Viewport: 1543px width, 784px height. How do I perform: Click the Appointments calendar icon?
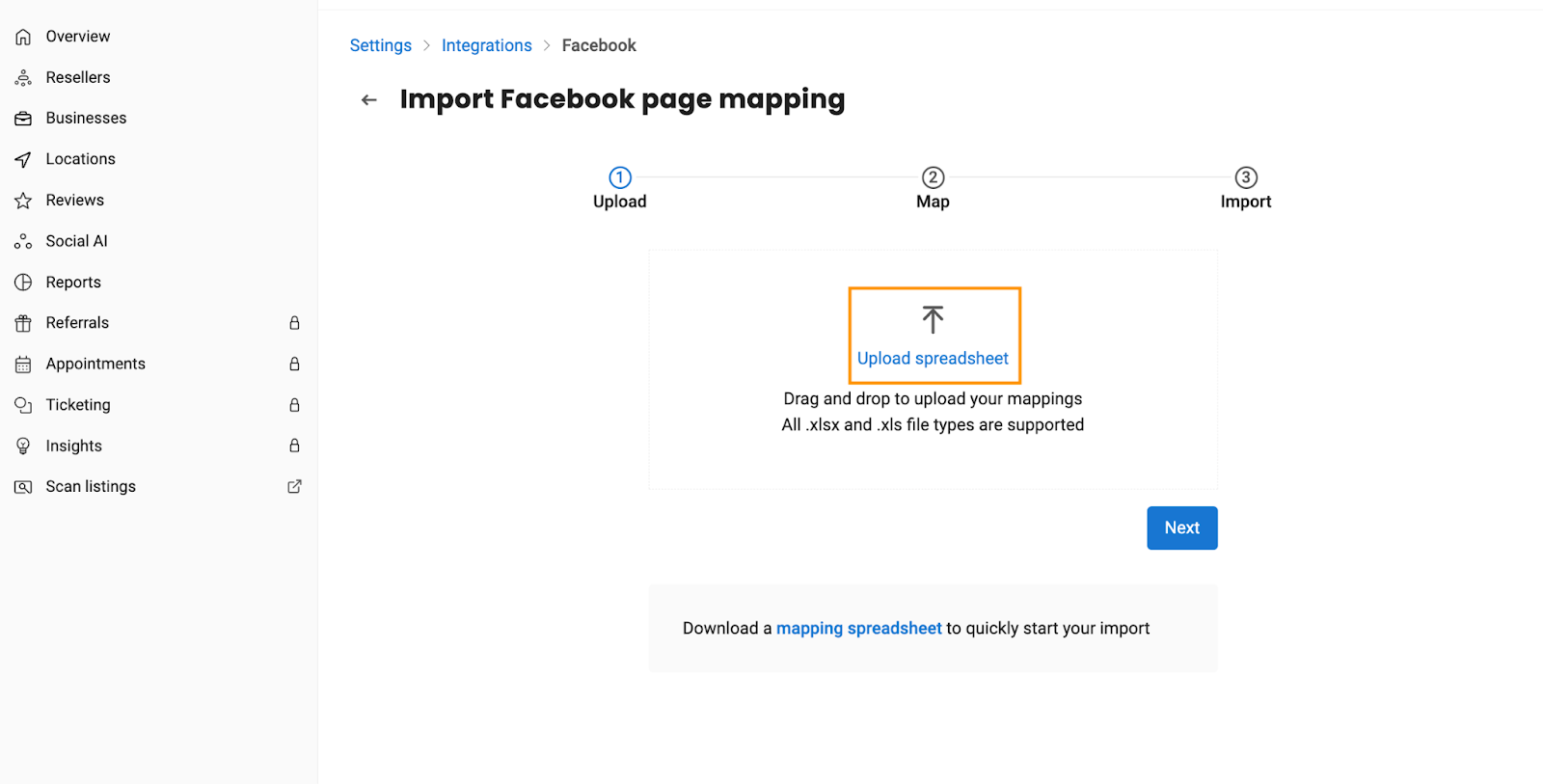tap(23, 365)
